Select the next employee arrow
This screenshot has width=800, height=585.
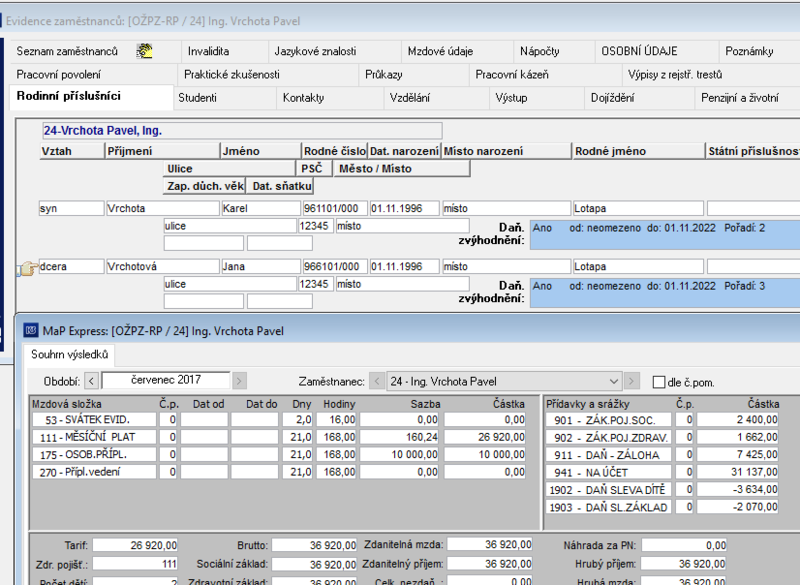[x=631, y=381]
